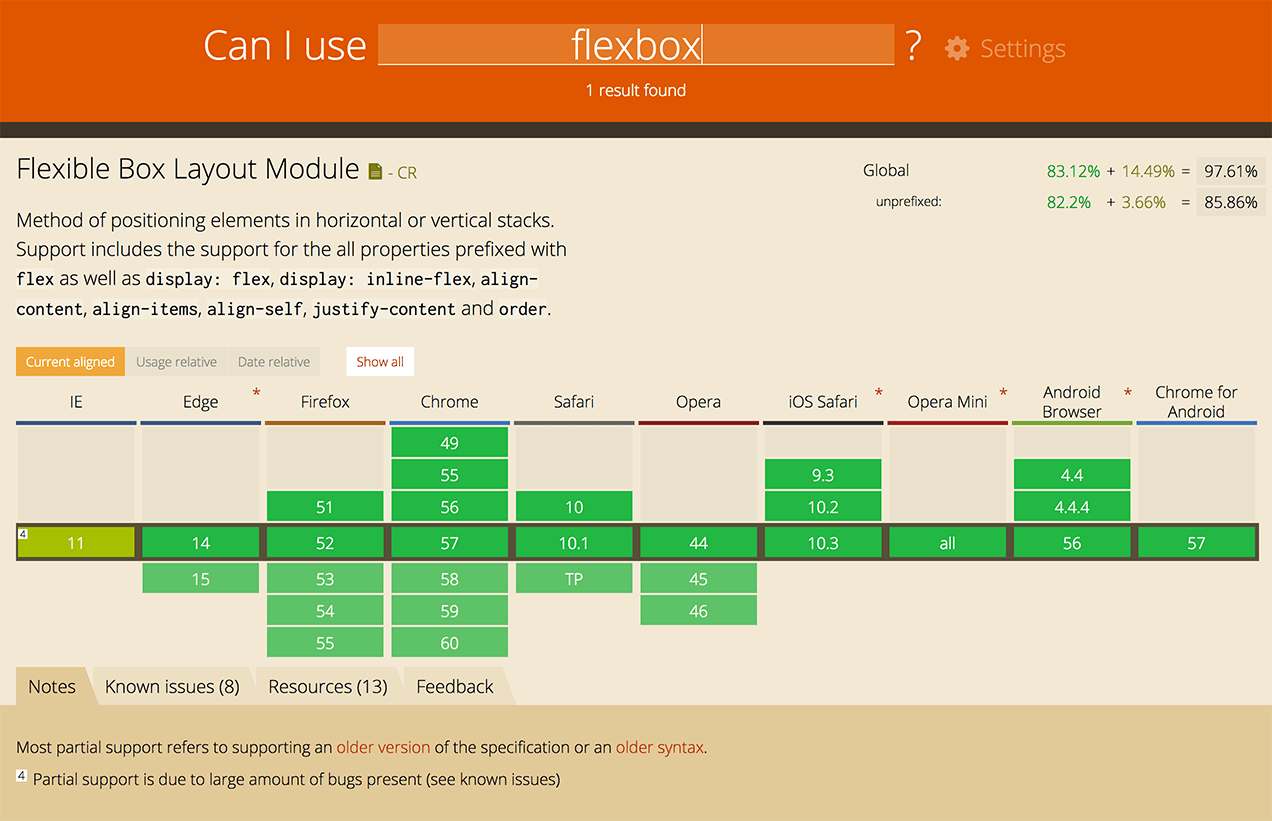Viewport: 1272px width, 821px height.
Task: Follow the 'older syntax' link
Action: 660,747
